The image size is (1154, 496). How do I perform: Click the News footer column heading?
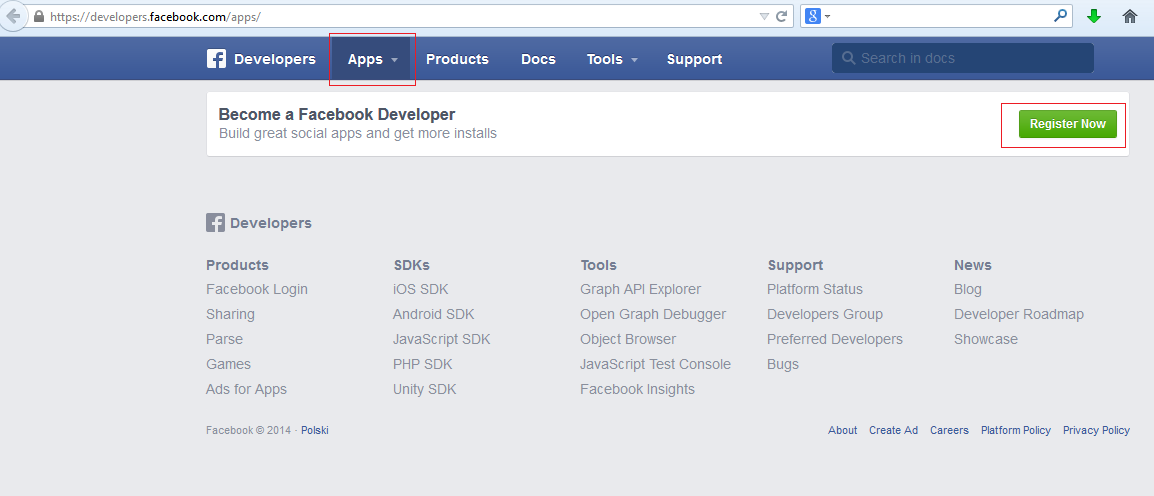click(x=973, y=265)
